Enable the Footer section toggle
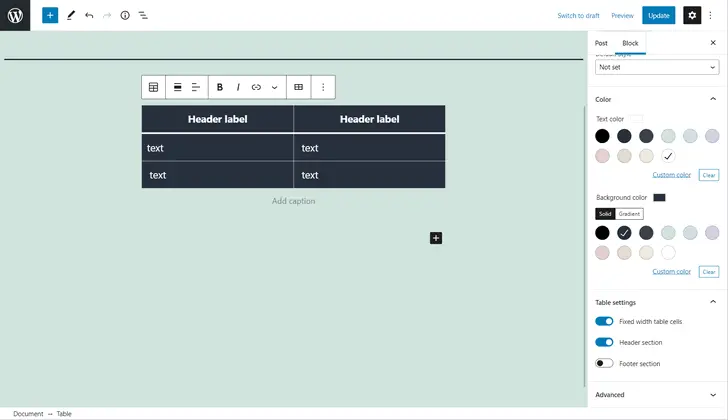This screenshot has width=728, height=420. point(604,363)
